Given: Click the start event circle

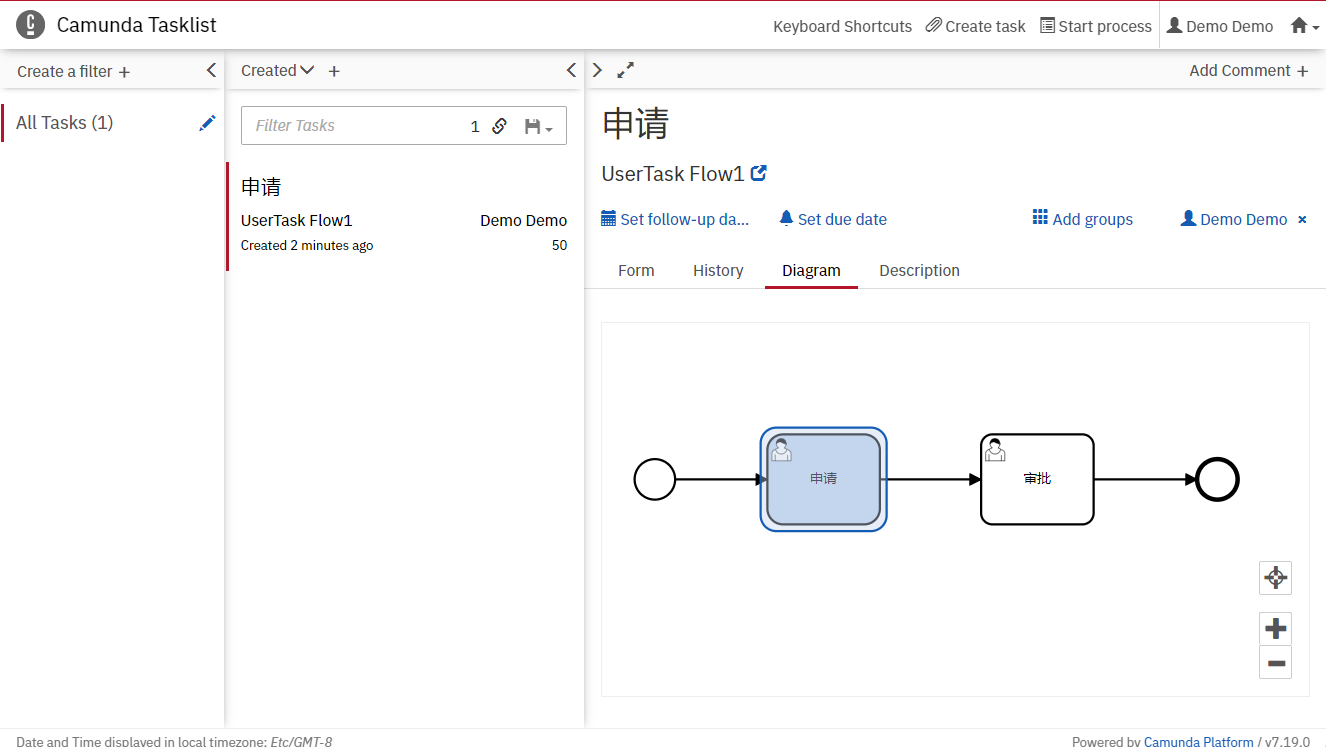Looking at the screenshot, I should [x=655, y=479].
